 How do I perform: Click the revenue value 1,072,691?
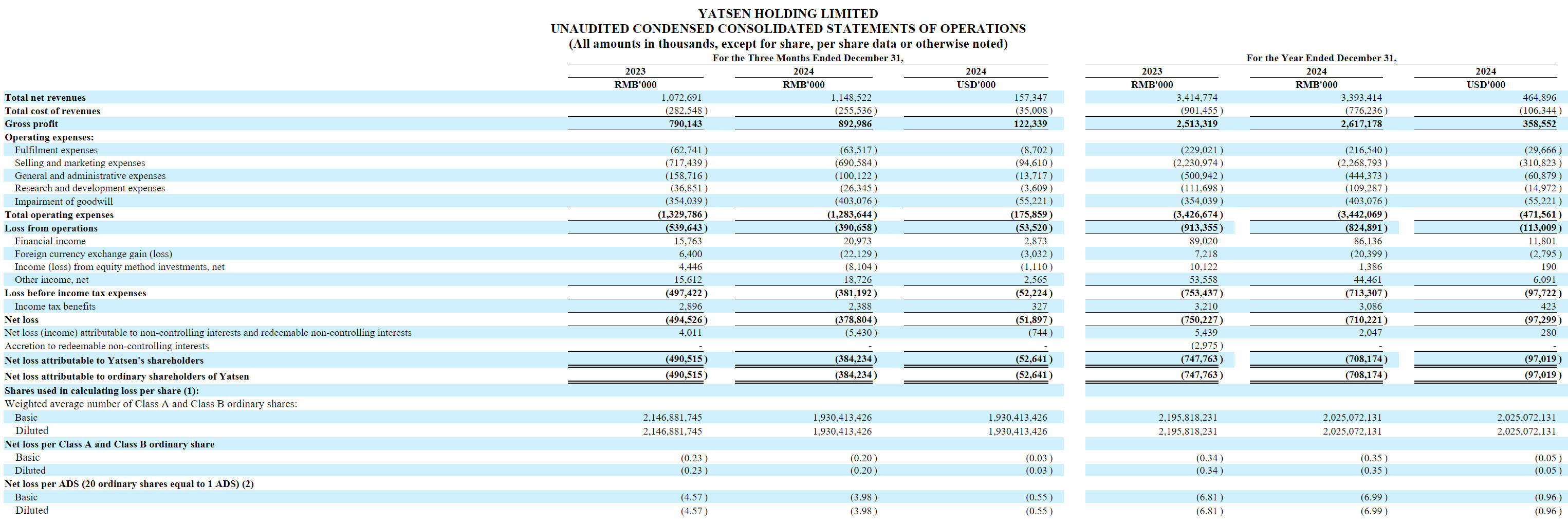681,97
